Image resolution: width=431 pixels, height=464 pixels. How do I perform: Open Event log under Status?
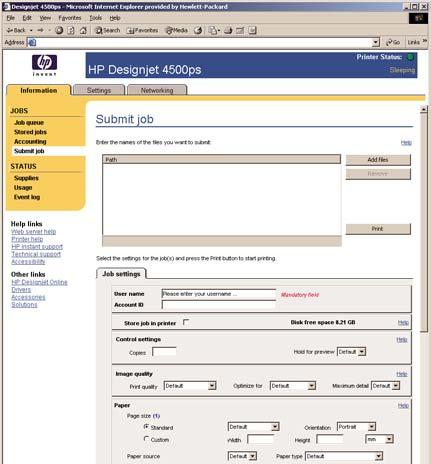[27, 197]
